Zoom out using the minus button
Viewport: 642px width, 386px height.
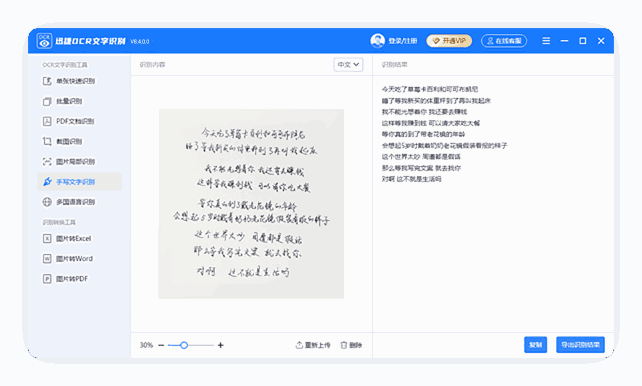161,345
